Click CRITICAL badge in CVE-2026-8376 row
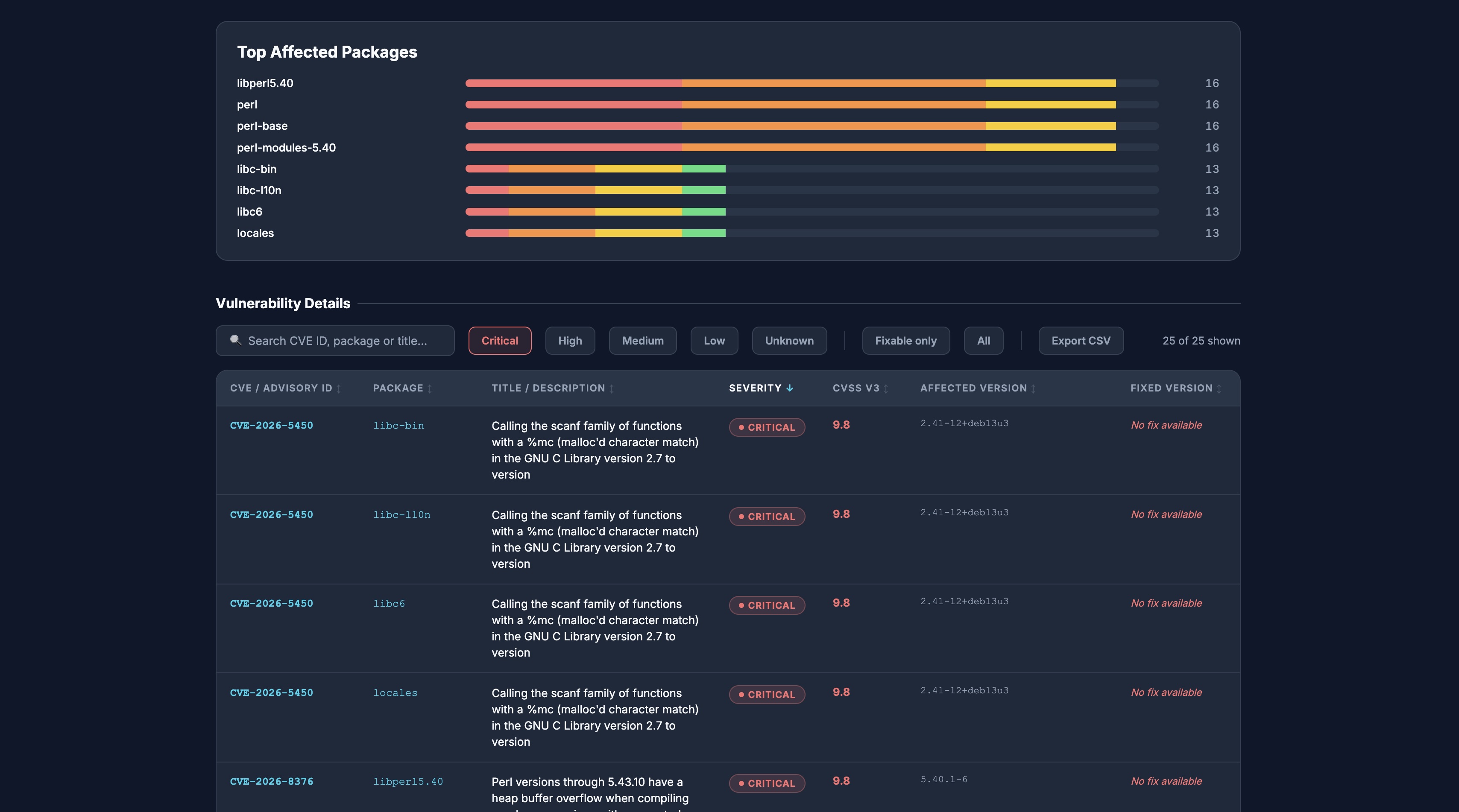This screenshot has width=1459, height=812. click(767, 783)
